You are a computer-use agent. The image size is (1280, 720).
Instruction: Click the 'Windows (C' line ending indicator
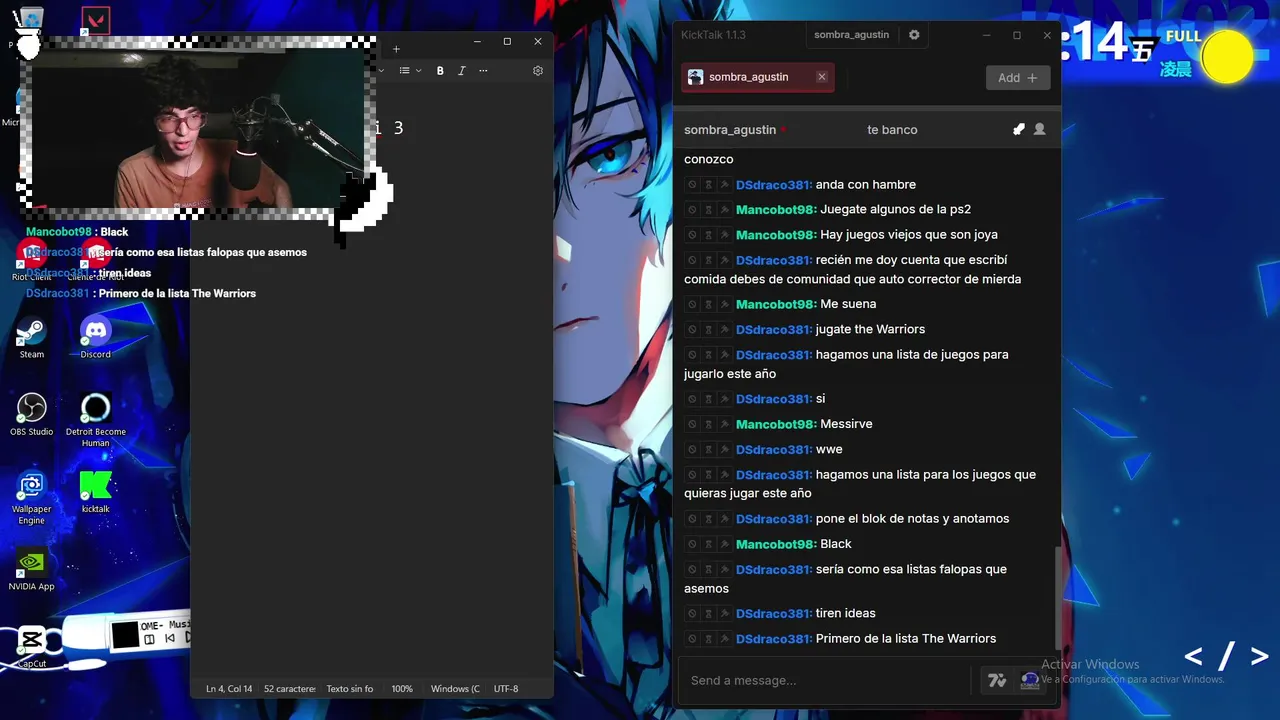click(x=455, y=689)
